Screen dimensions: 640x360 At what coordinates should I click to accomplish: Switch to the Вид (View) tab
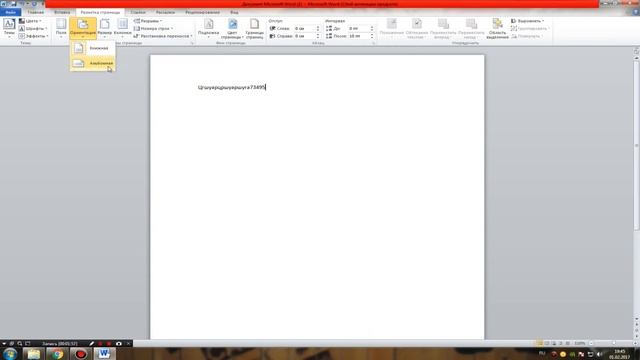234,12
